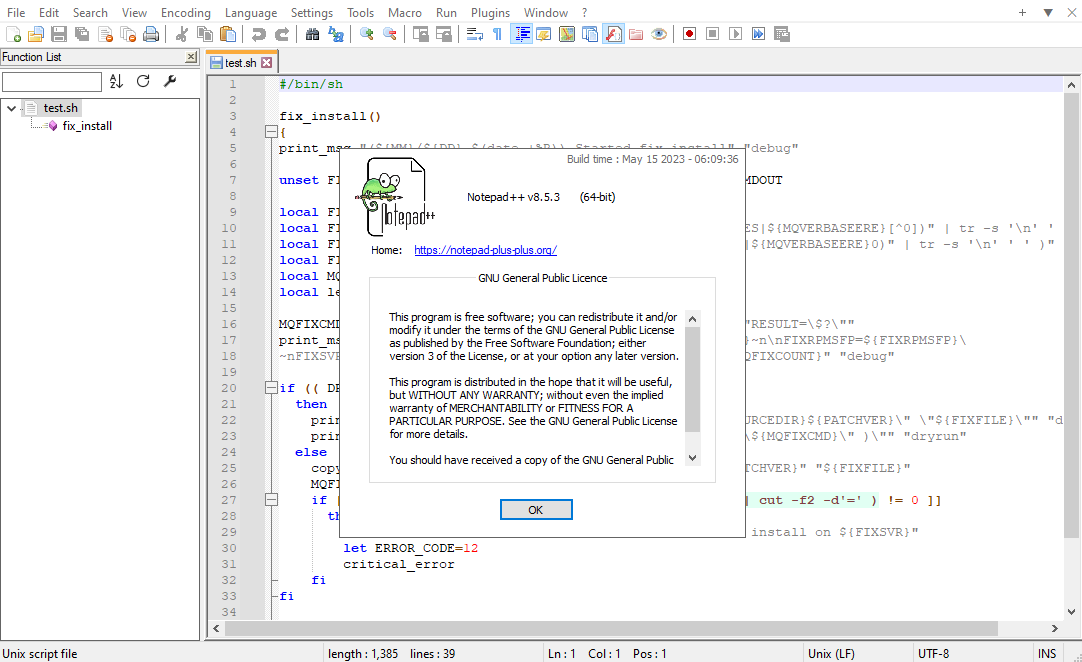Reload the Function List
Viewport: 1082px width, 662px height.
143,81
